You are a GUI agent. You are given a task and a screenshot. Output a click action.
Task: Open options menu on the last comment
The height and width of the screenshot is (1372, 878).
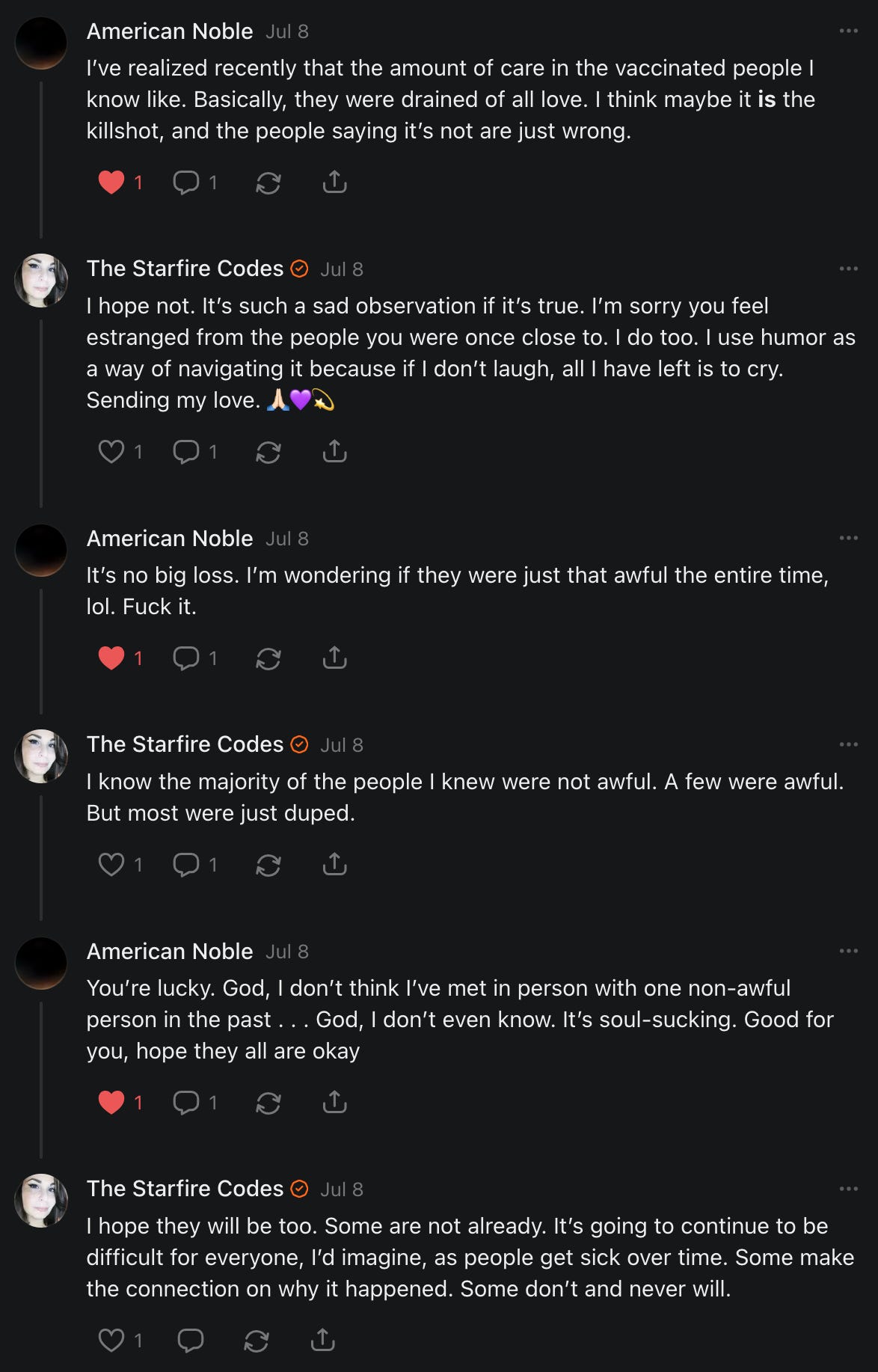tap(848, 1189)
